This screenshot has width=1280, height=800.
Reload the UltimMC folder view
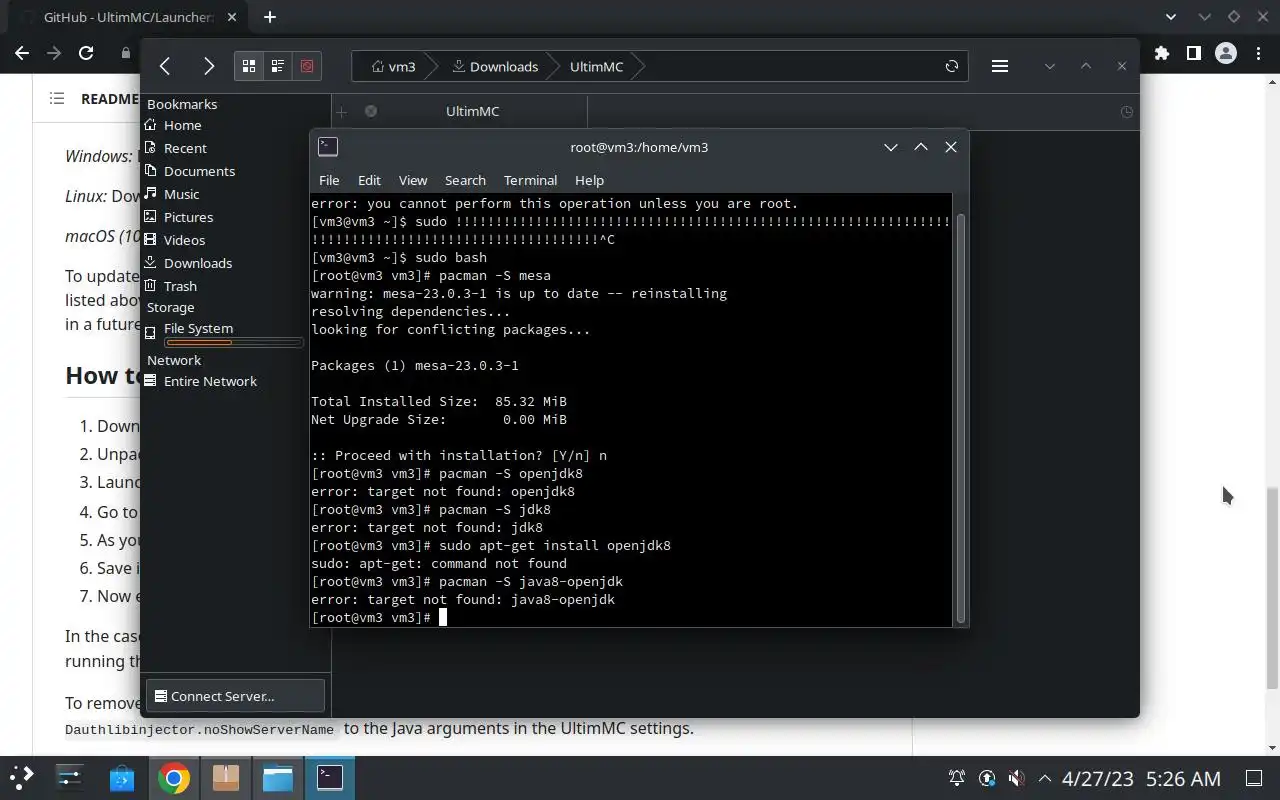click(x=952, y=66)
